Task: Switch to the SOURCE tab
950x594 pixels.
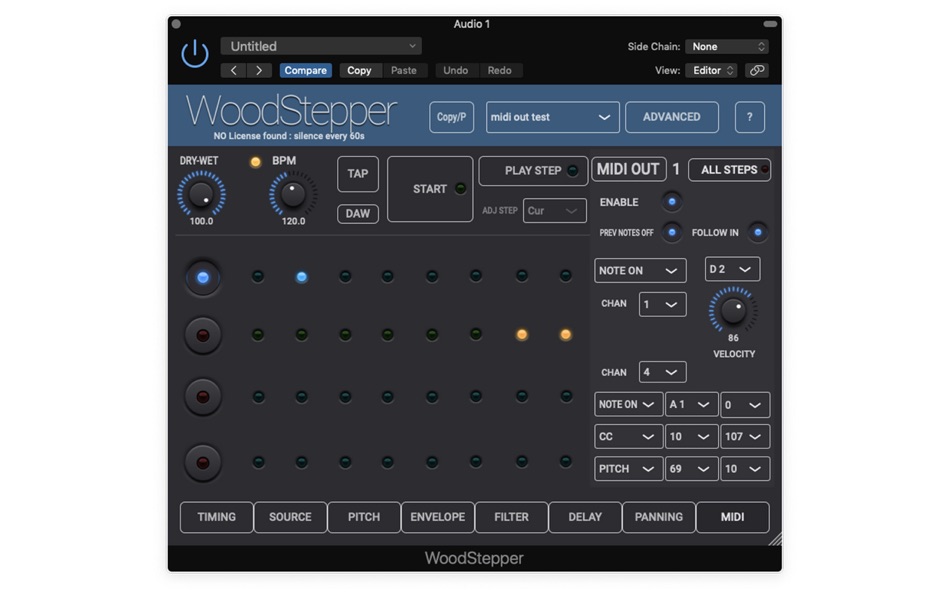Action: [290, 517]
